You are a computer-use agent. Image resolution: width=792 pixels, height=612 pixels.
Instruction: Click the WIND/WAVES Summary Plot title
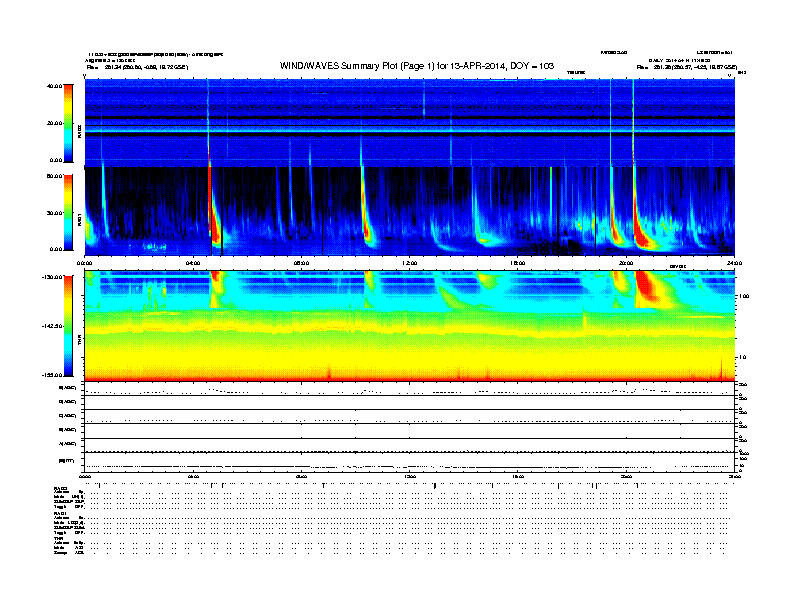tap(417, 66)
